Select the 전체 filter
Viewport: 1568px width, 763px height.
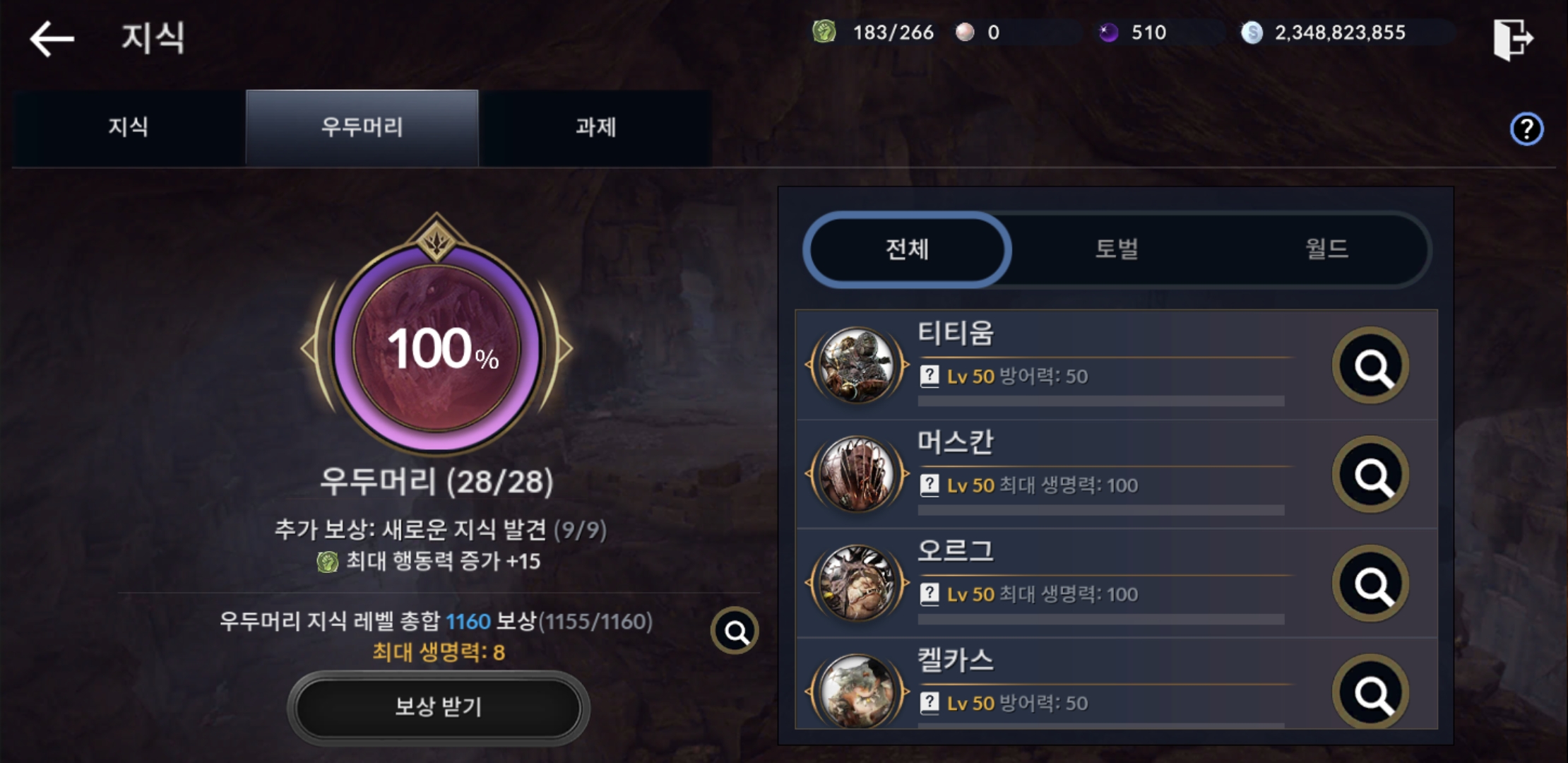(x=908, y=249)
